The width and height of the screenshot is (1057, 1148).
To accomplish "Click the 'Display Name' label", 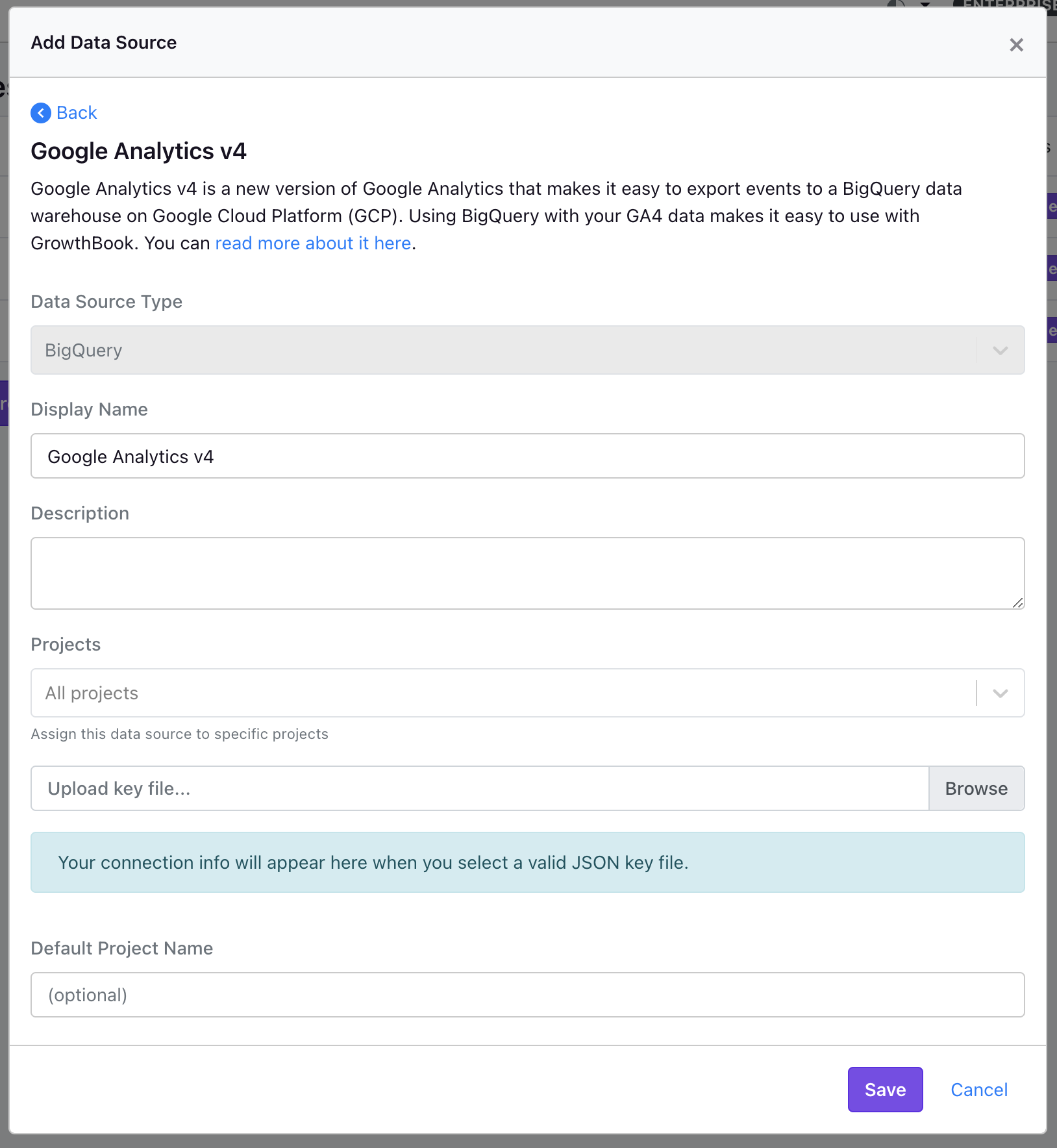I will [x=89, y=409].
